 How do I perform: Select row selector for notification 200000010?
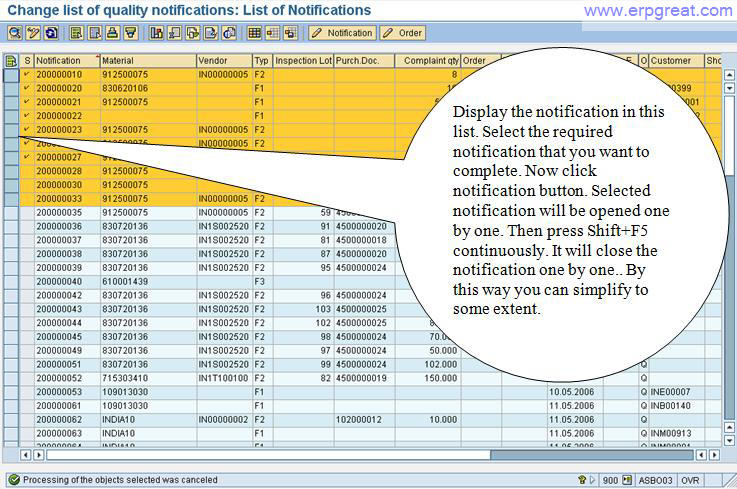coord(11,75)
